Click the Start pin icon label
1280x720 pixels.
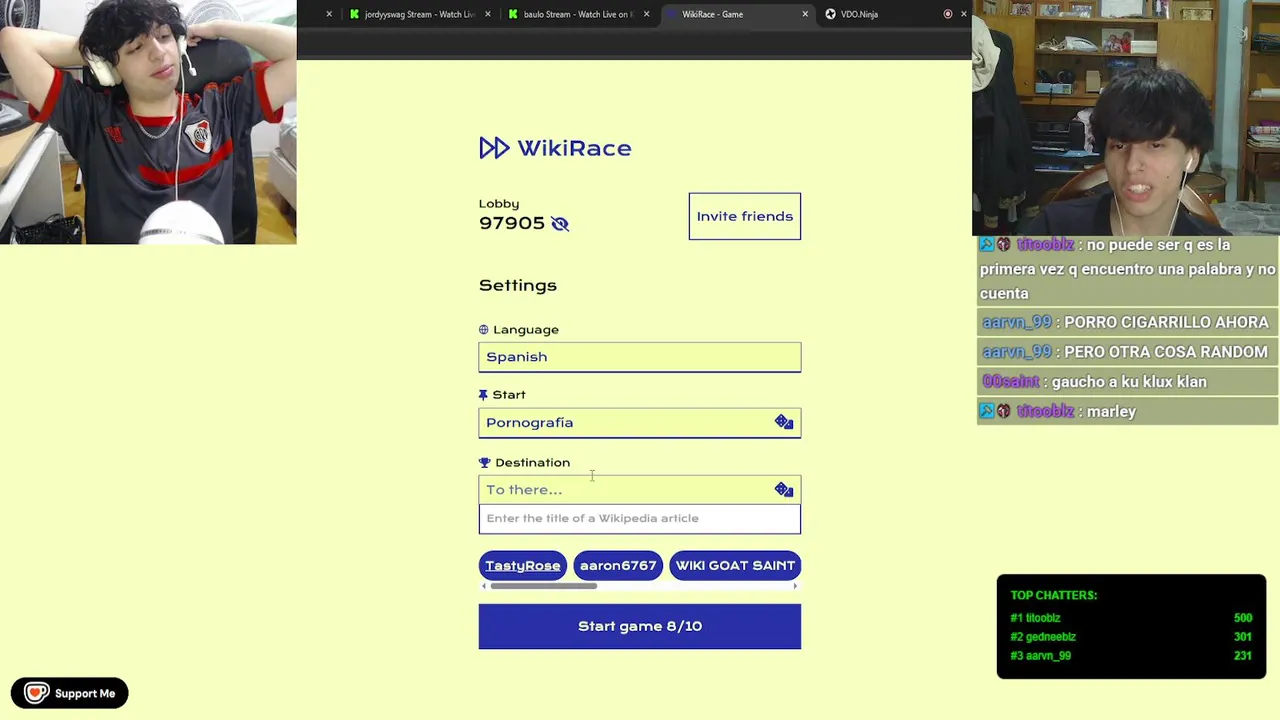[x=483, y=395]
